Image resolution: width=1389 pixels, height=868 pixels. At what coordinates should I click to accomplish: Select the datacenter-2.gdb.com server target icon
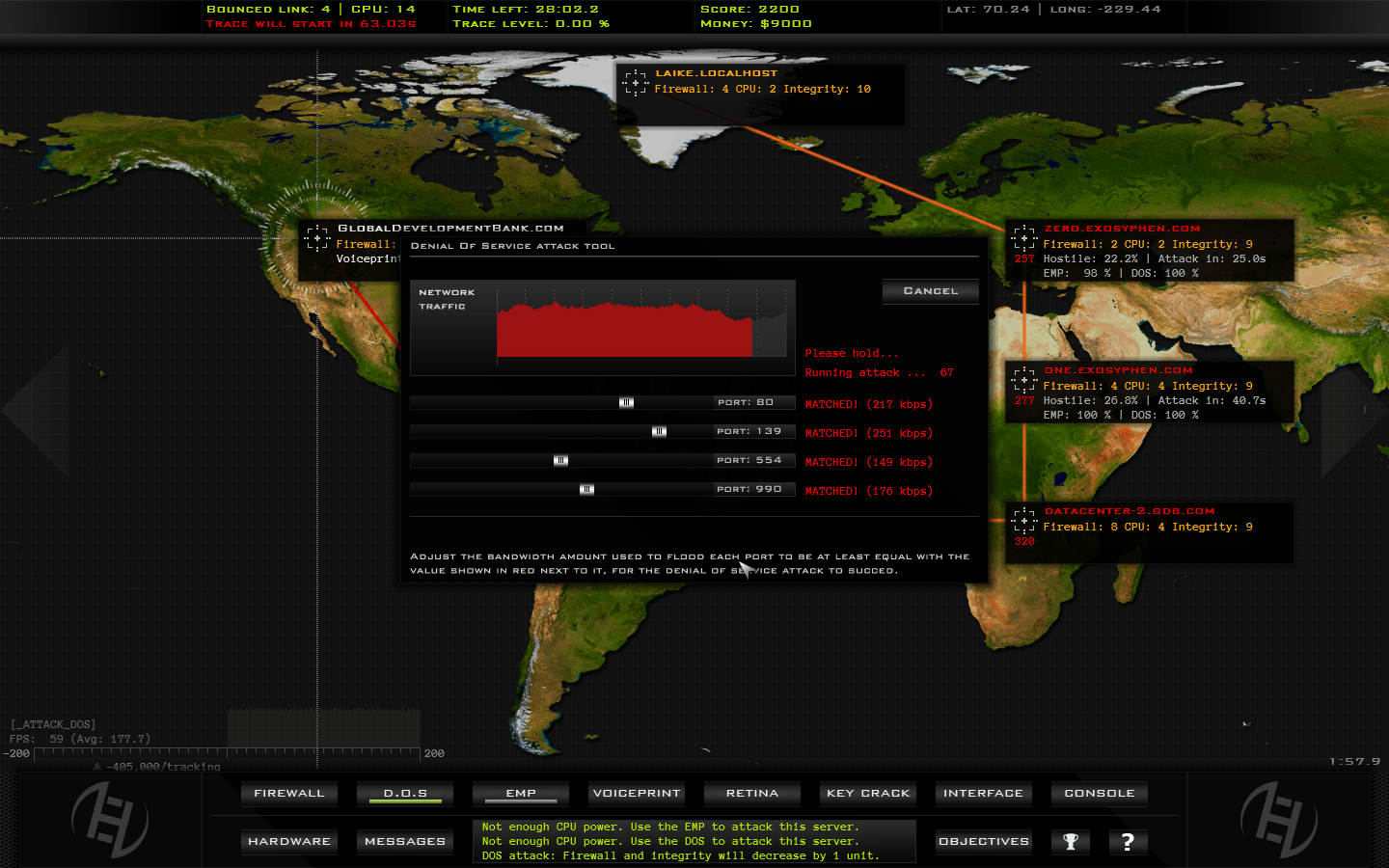(x=1023, y=521)
